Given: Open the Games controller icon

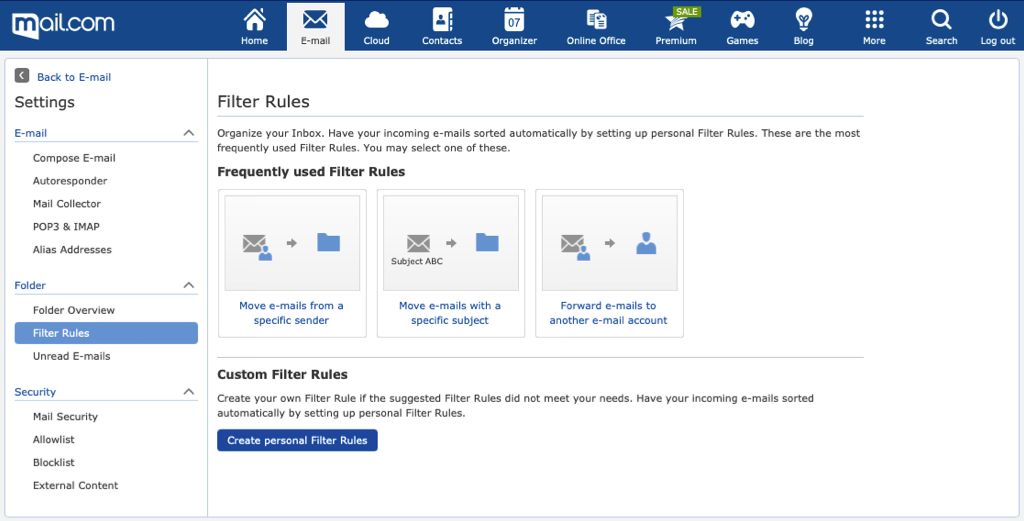Looking at the screenshot, I should point(742,20).
